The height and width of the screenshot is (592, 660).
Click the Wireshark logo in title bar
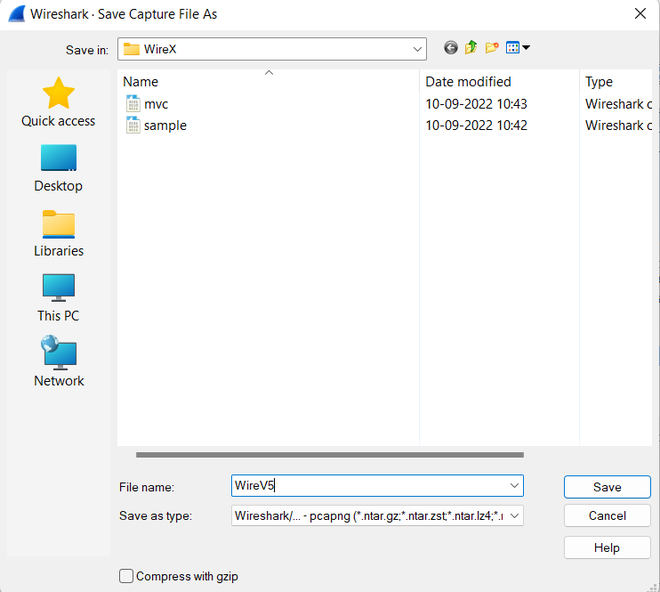click(17, 14)
